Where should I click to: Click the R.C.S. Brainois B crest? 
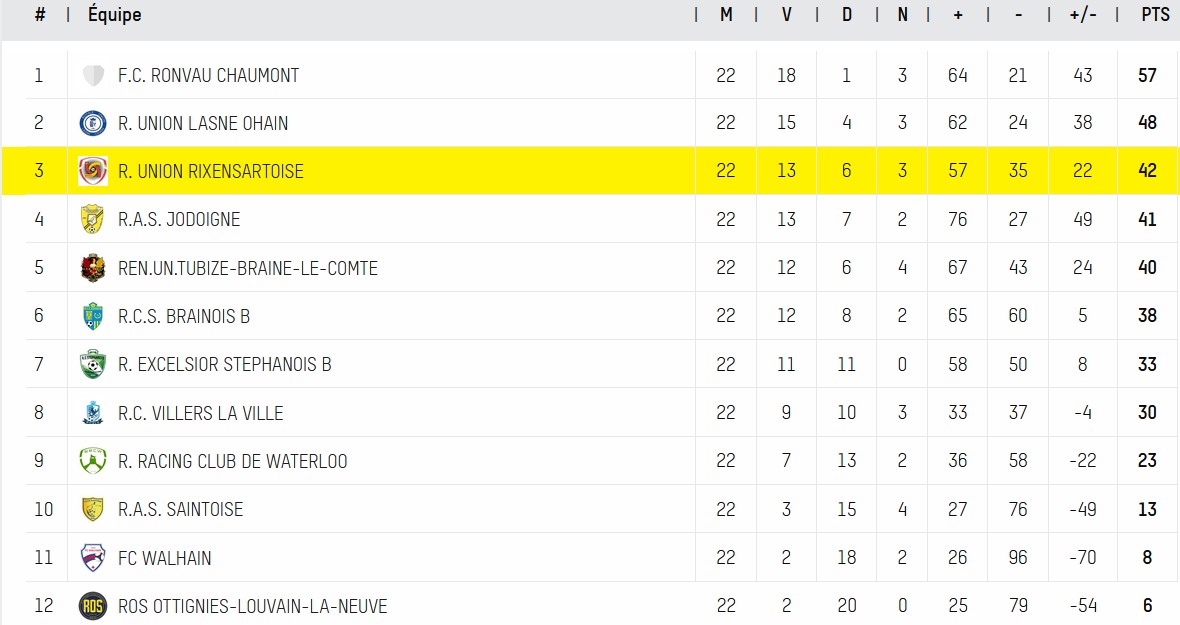[x=93, y=316]
